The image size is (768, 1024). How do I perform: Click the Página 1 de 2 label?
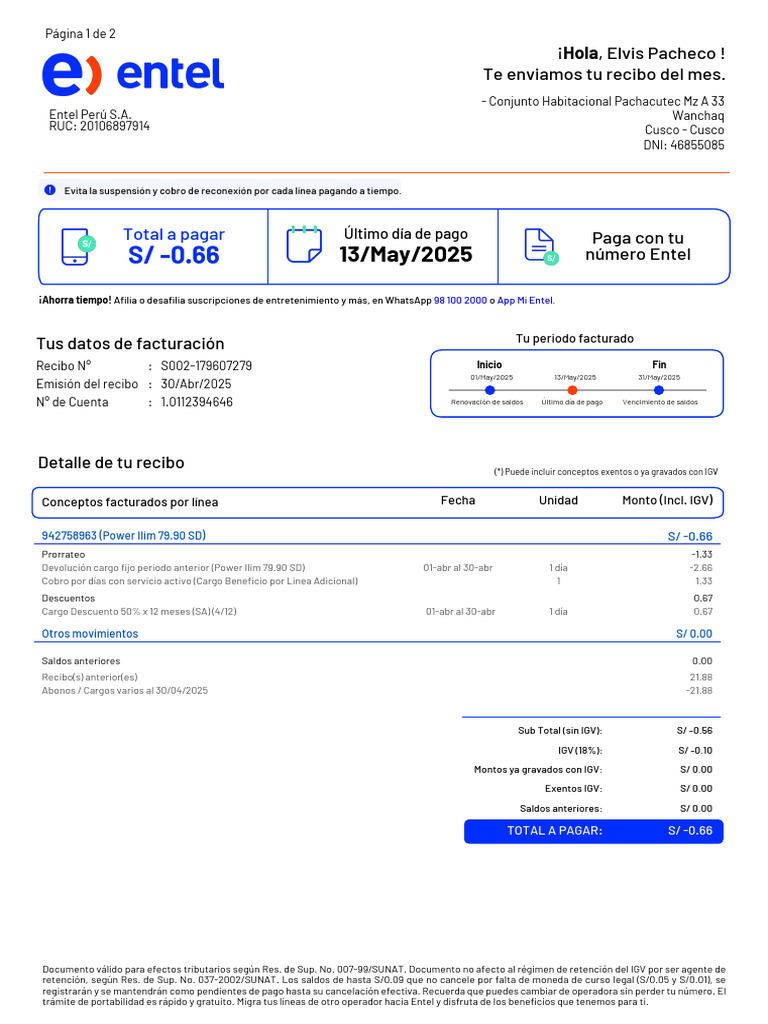(x=80, y=34)
